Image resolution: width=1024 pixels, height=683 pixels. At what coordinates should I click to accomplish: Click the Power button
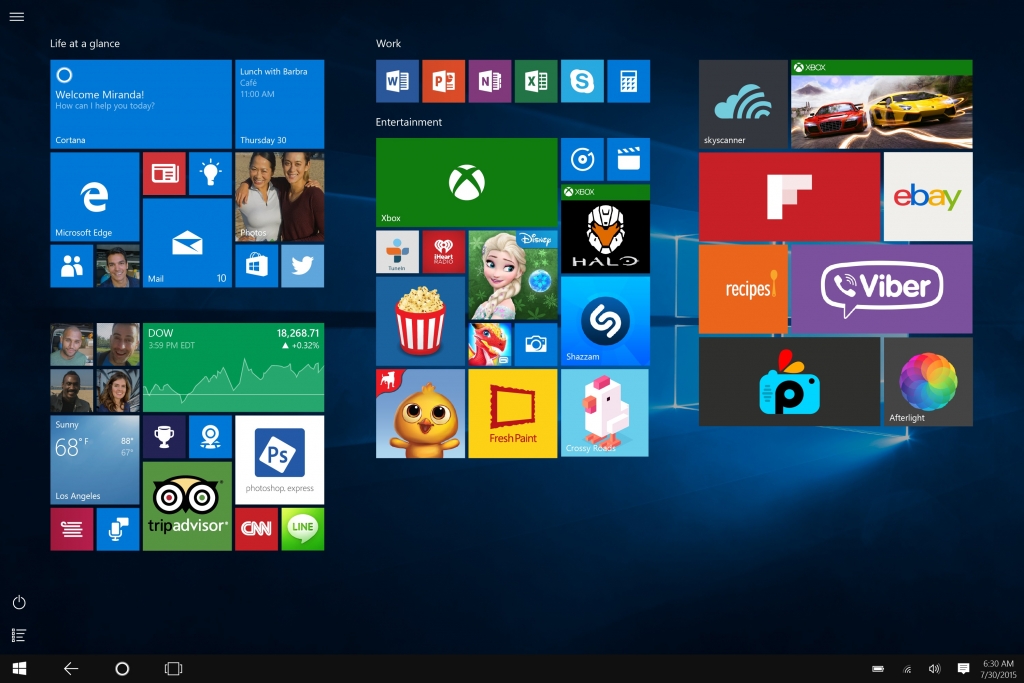[x=19, y=602]
